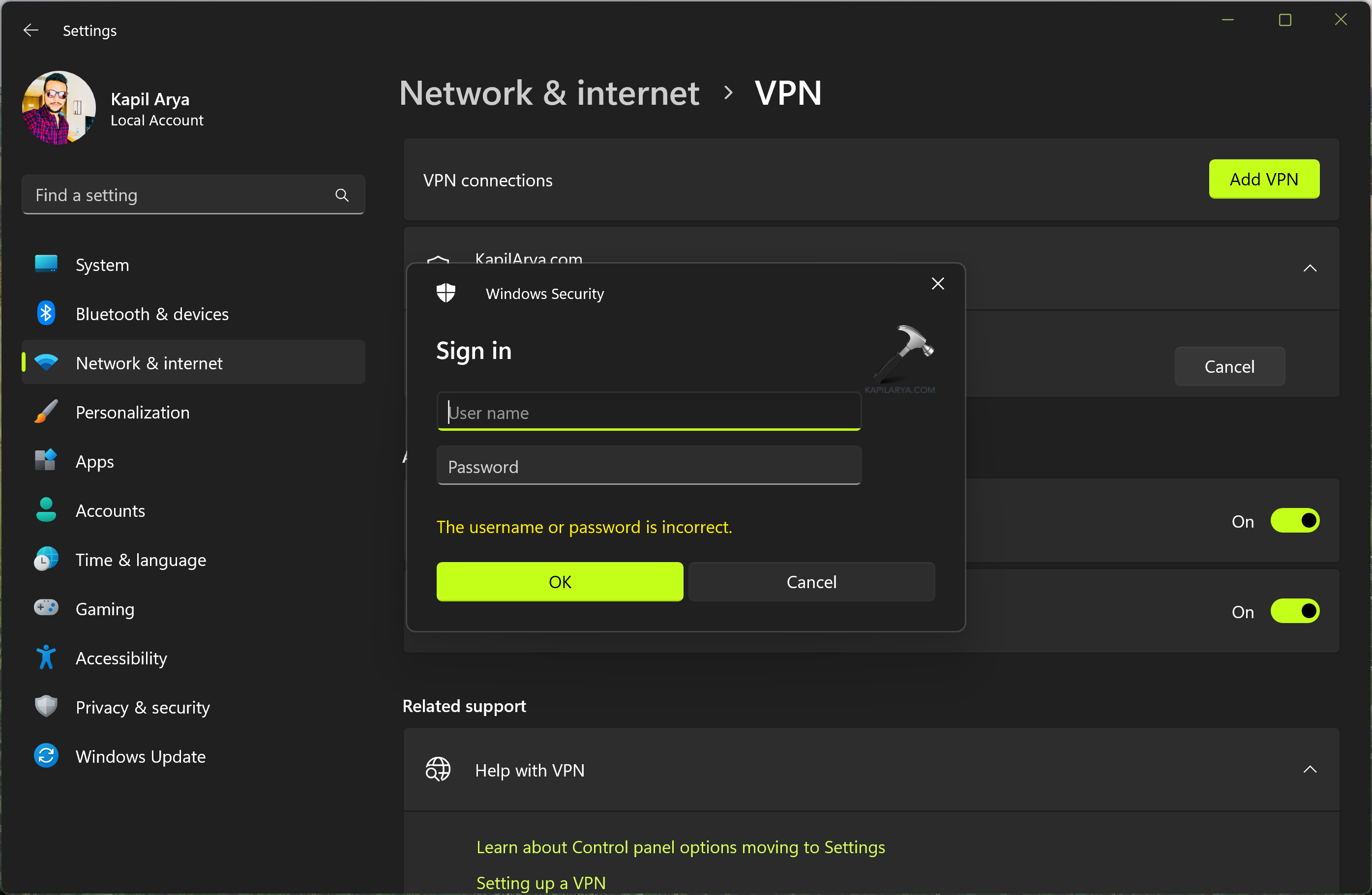Toggle off the lower On switch
The image size is (1372, 895).
[1295, 611]
